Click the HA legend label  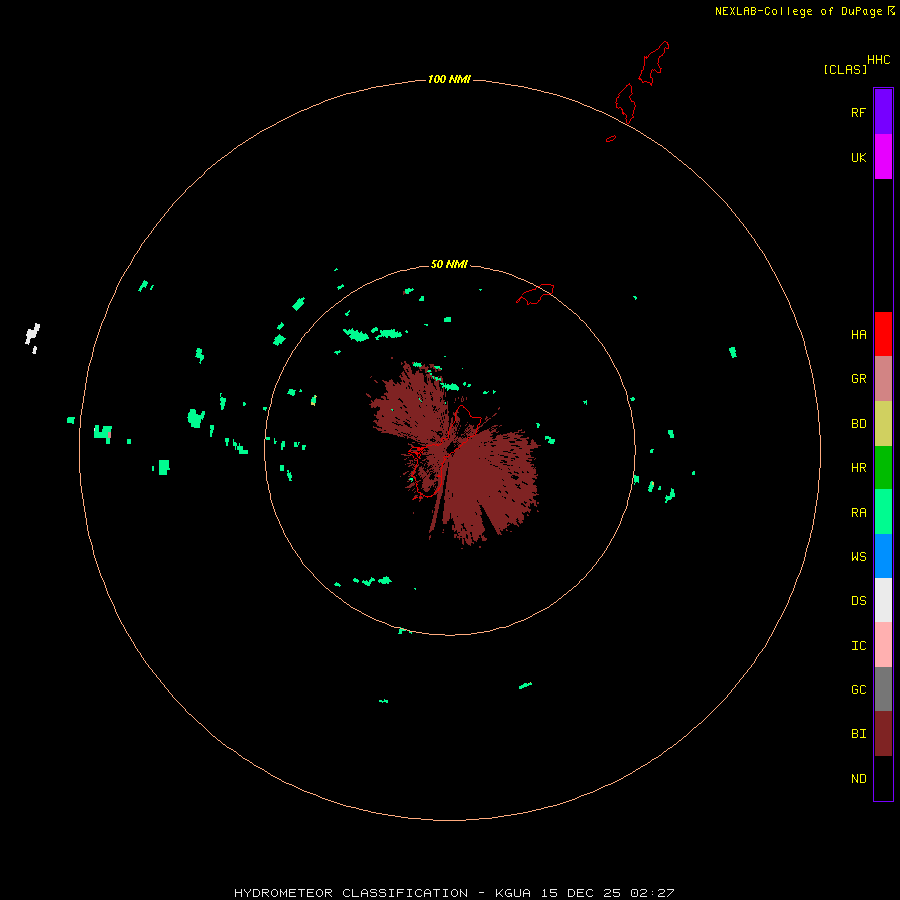point(858,335)
